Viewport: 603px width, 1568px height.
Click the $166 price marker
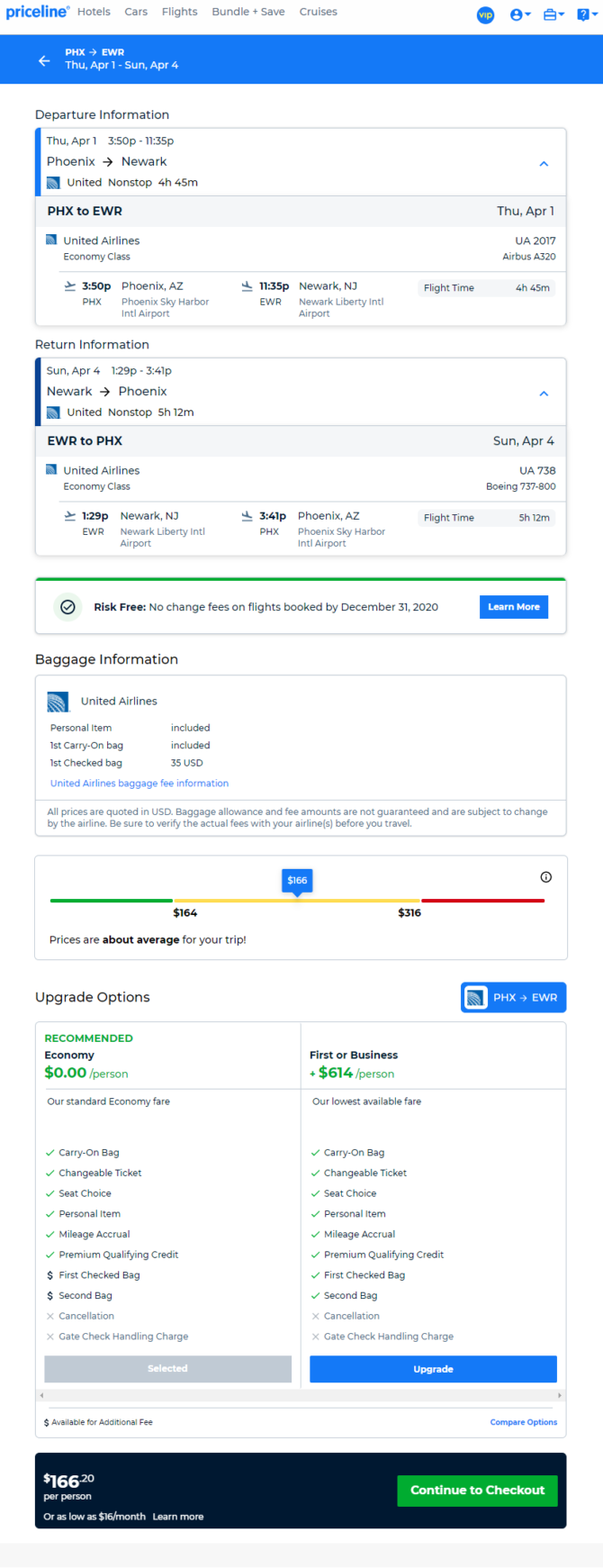coord(297,881)
